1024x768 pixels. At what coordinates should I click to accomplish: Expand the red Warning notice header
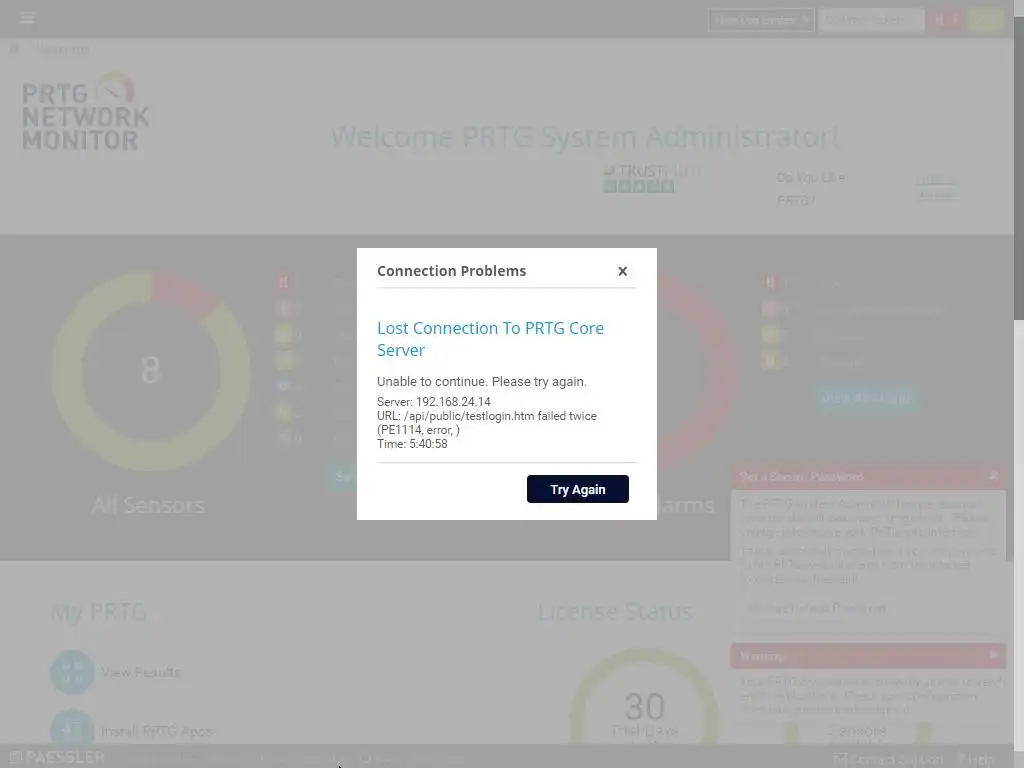868,656
